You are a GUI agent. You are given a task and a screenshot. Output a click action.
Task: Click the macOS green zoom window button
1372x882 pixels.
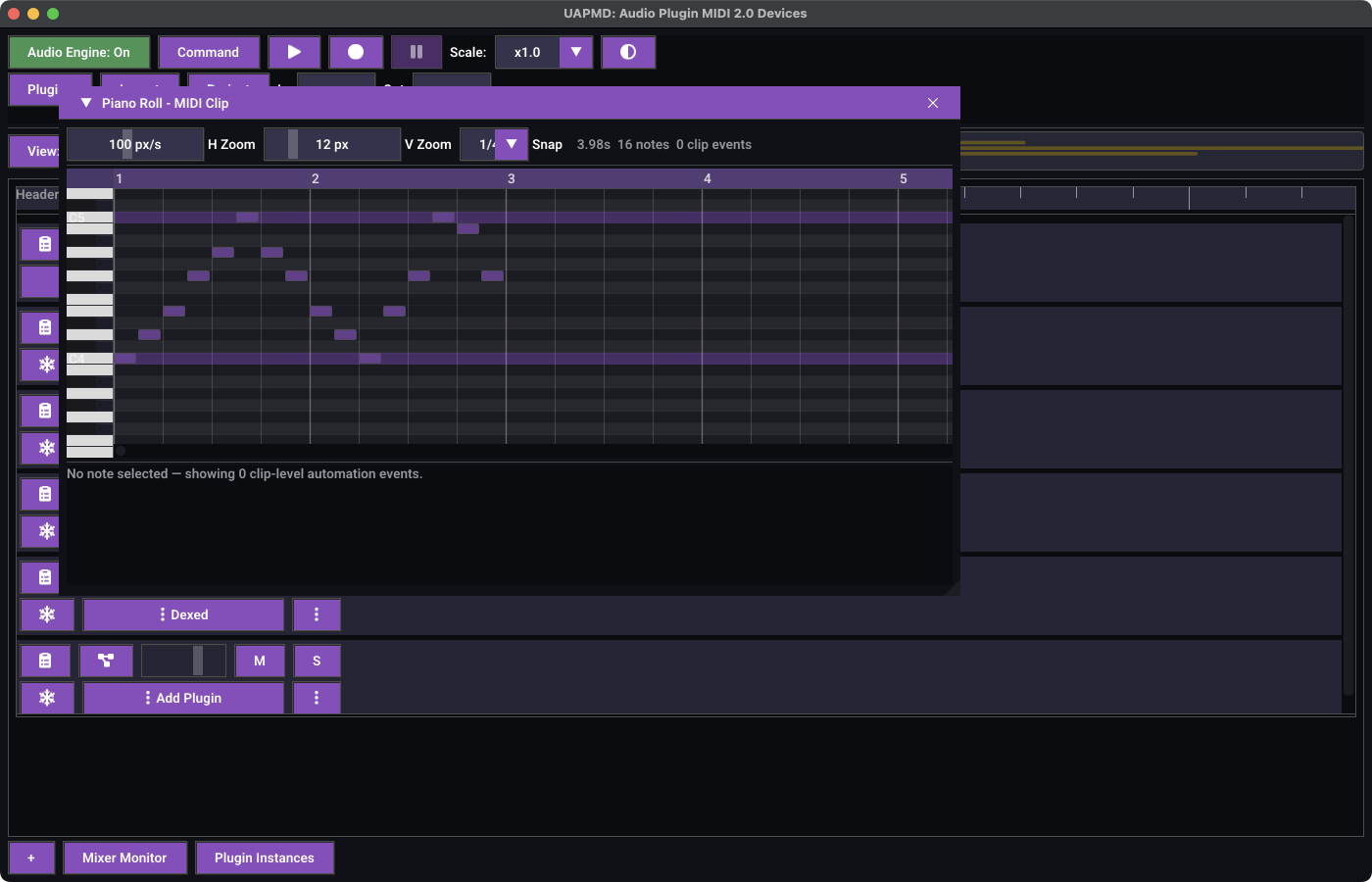pos(53,14)
